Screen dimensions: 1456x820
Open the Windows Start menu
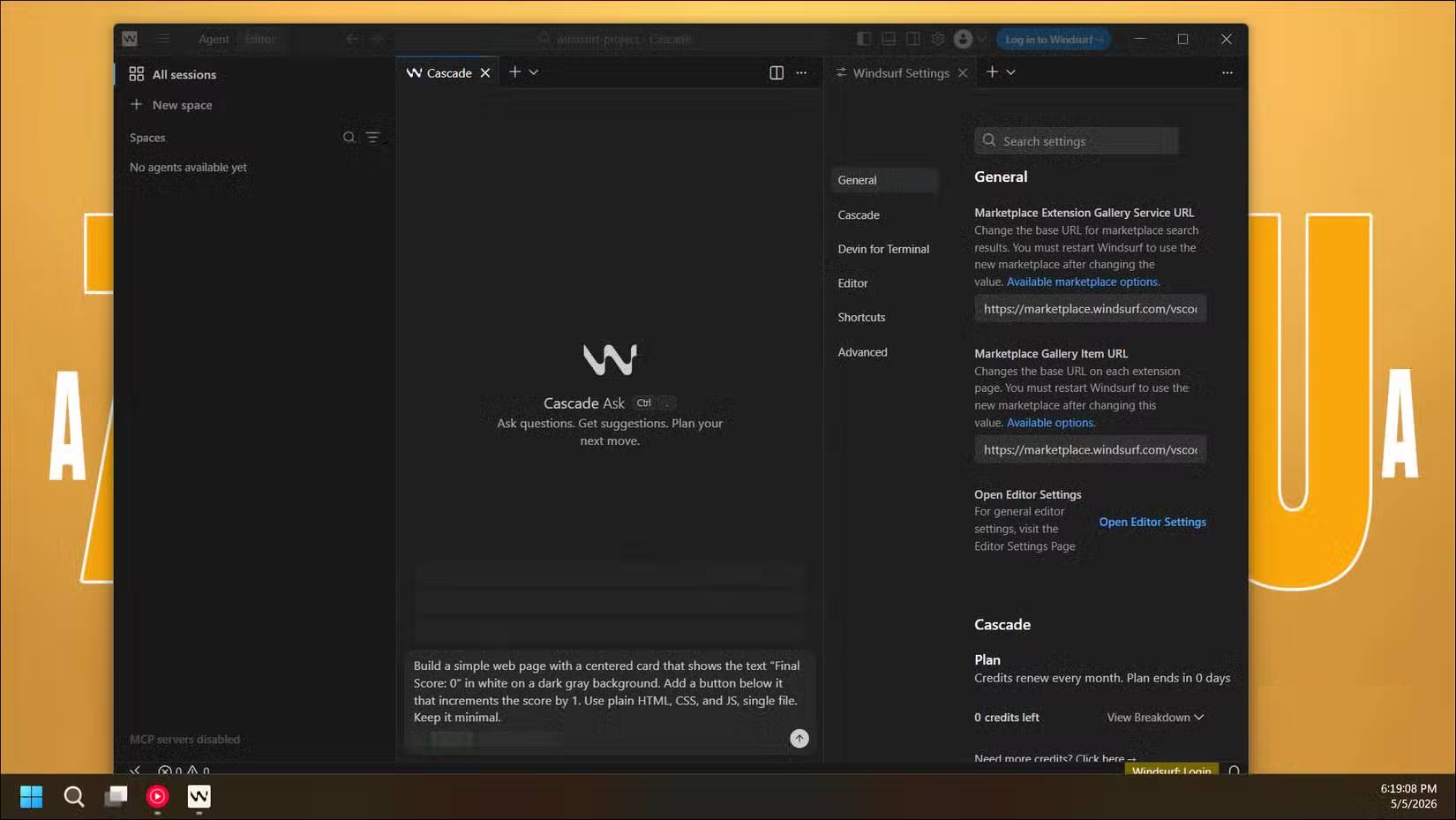click(x=31, y=797)
